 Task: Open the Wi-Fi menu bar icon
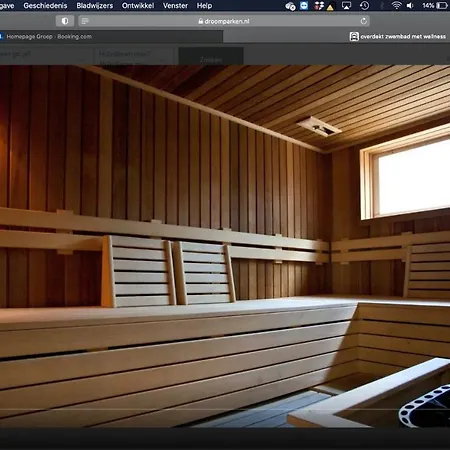click(x=396, y=6)
